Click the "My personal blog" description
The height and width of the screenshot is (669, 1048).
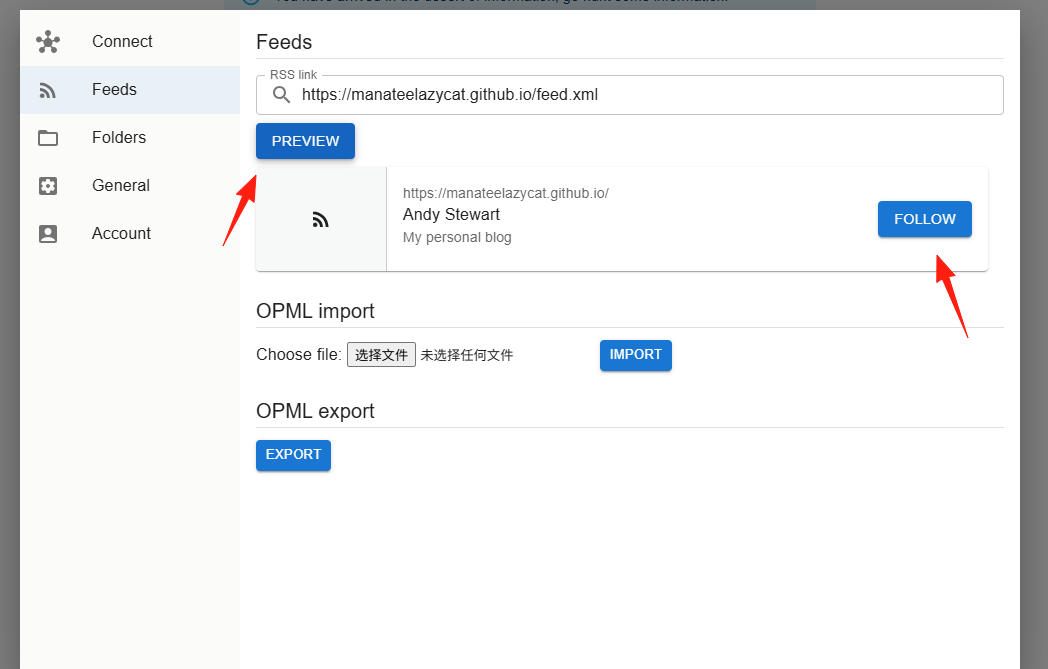coord(457,237)
